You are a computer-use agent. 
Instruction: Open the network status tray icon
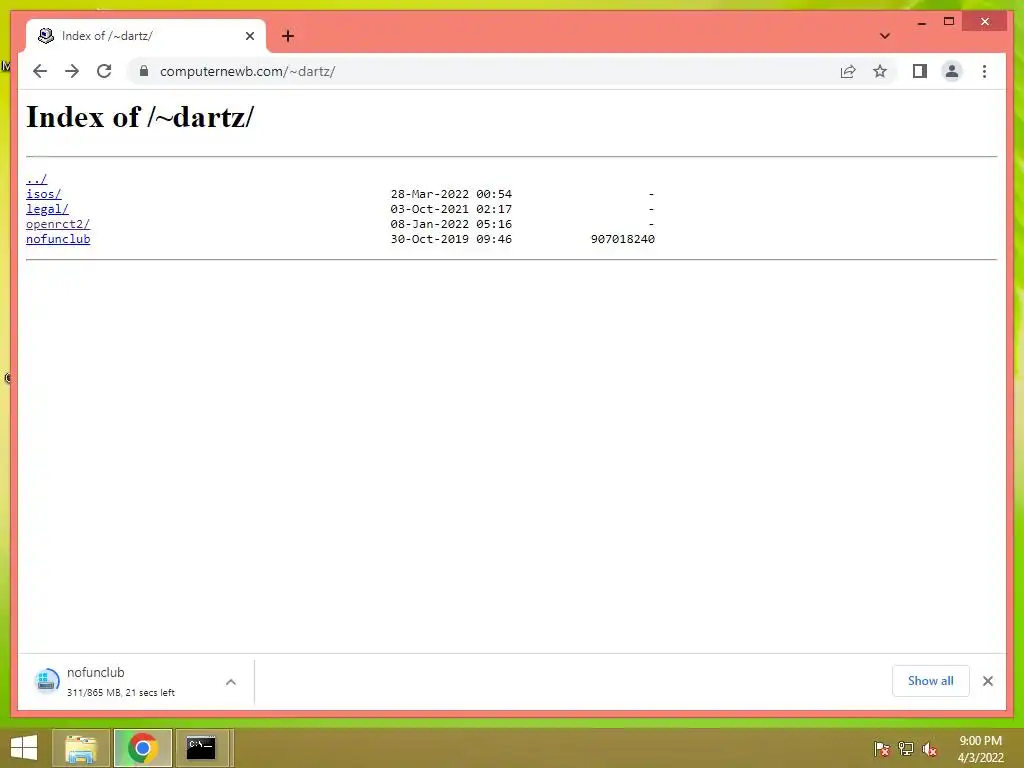(906, 748)
